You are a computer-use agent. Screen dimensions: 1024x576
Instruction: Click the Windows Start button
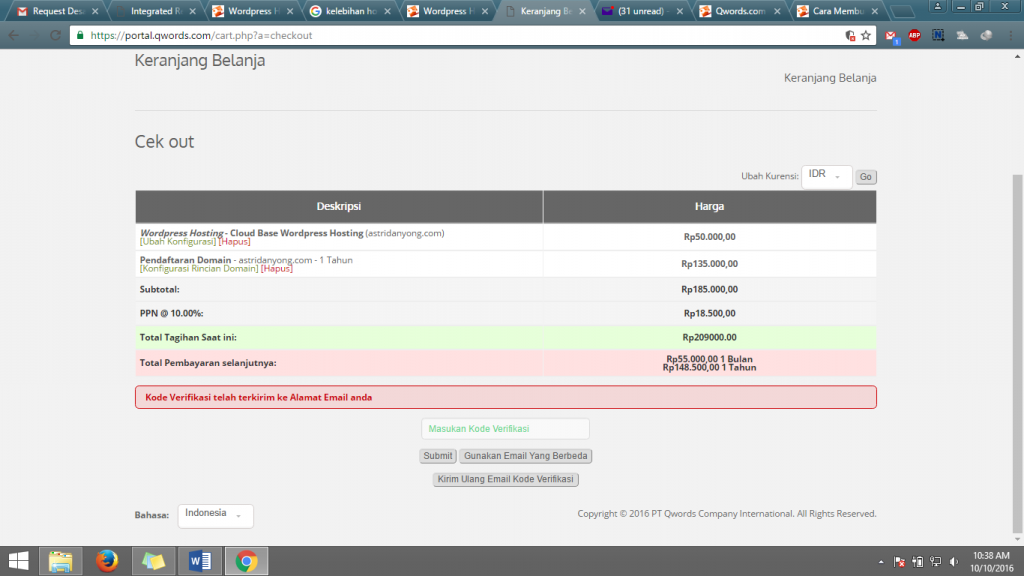(x=18, y=561)
